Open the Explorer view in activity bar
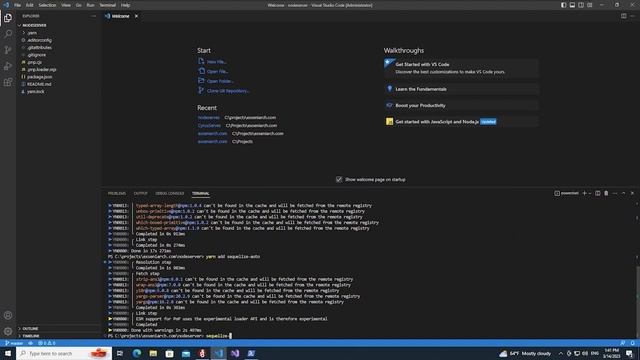 pos(8,18)
